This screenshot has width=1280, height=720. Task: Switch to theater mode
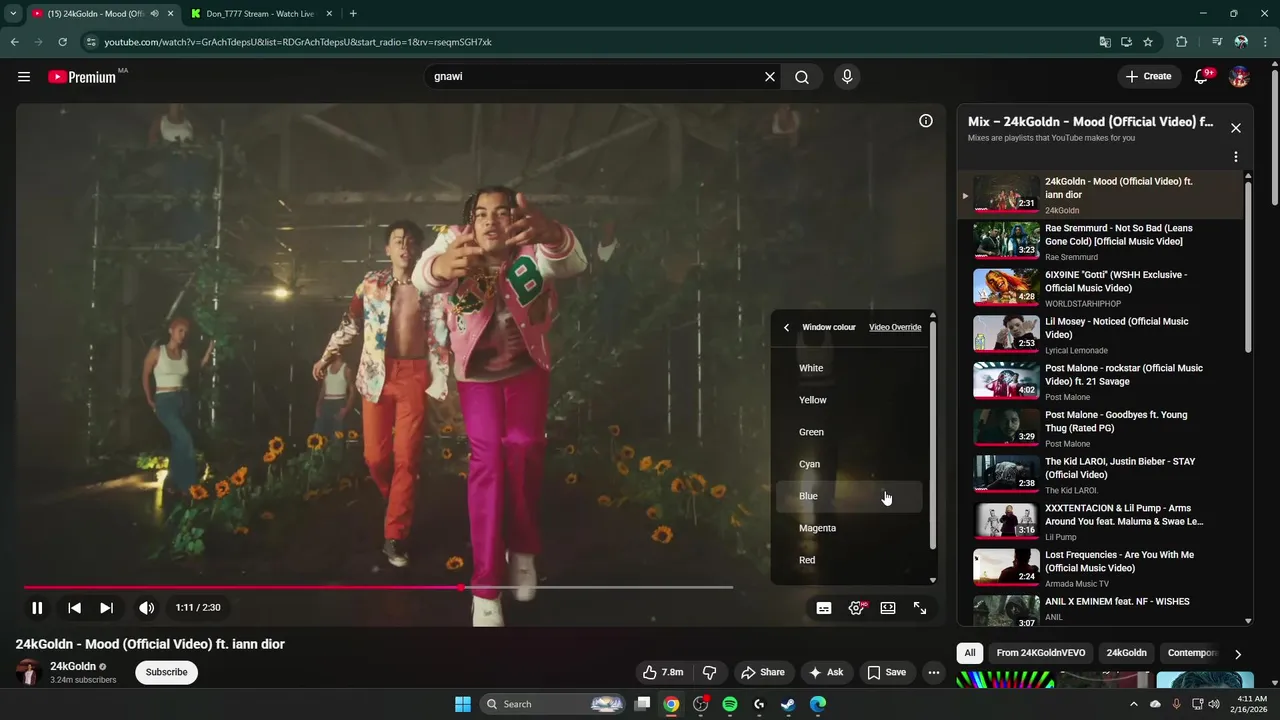tap(888, 608)
